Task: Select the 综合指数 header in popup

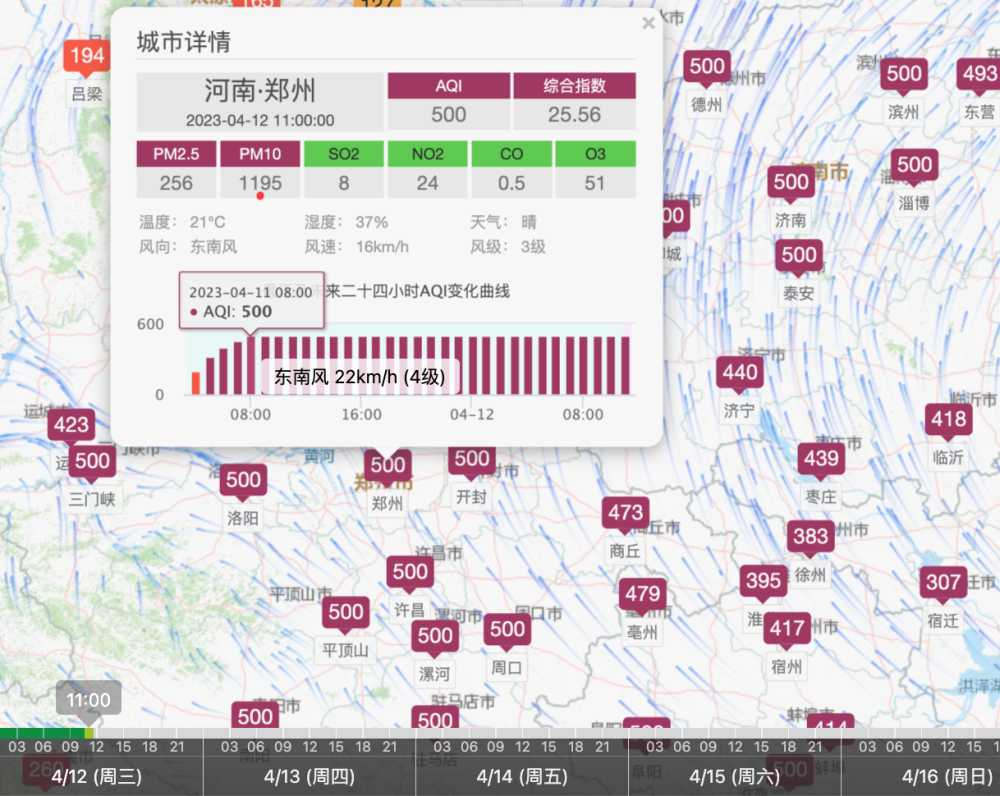Action: tap(575, 86)
